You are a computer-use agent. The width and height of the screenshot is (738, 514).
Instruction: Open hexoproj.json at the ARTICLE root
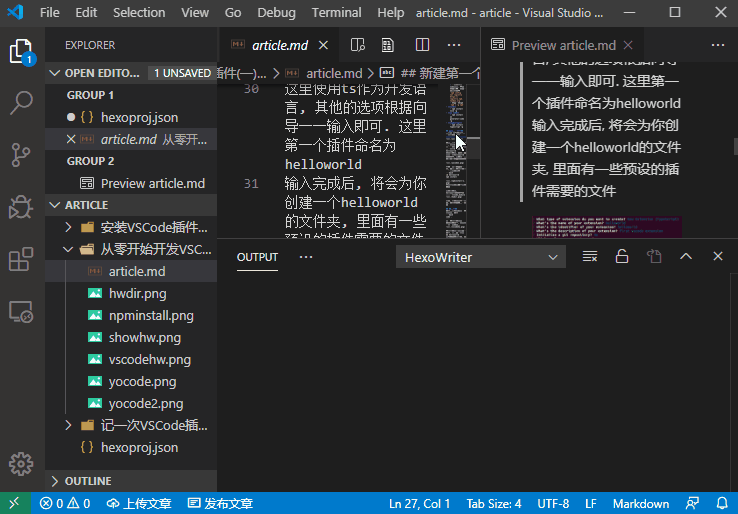tap(131, 448)
